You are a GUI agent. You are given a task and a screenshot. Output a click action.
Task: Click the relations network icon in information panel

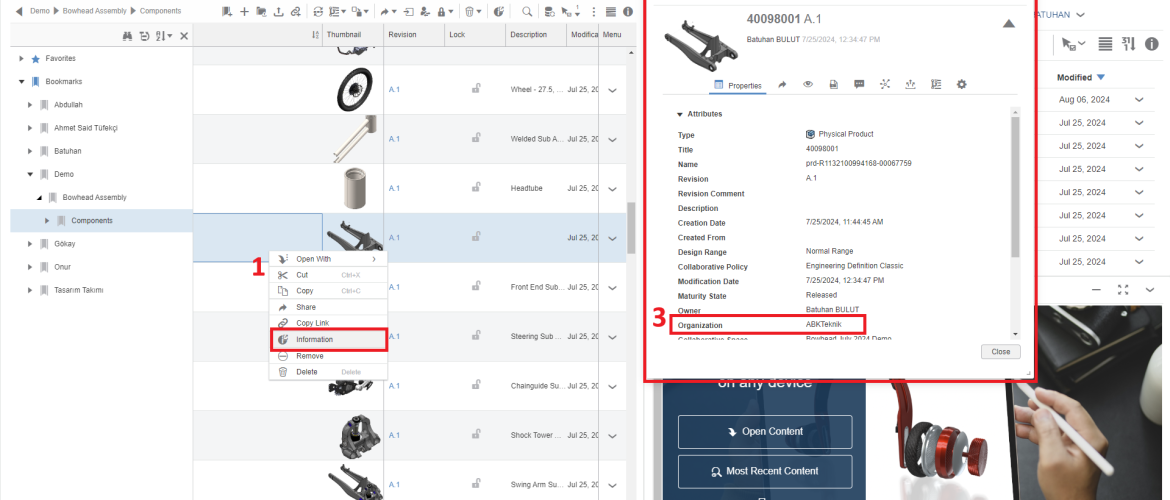(x=885, y=85)
